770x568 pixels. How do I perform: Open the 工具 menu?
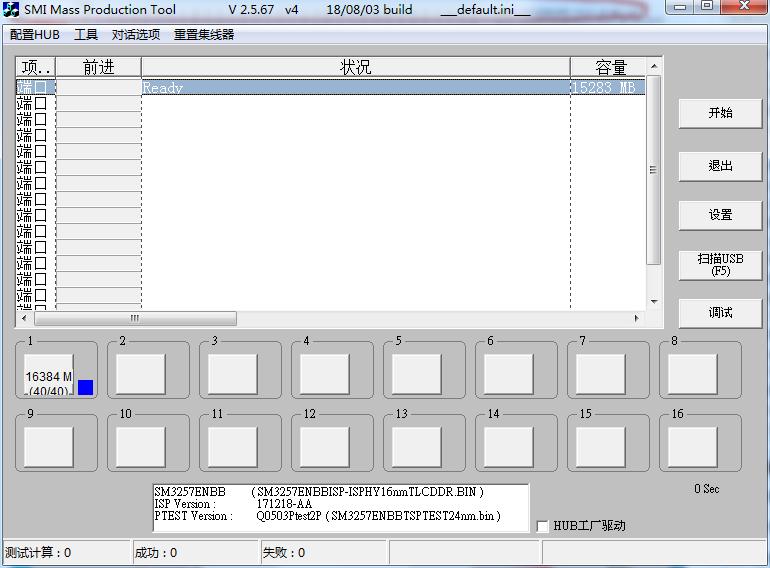86,35
